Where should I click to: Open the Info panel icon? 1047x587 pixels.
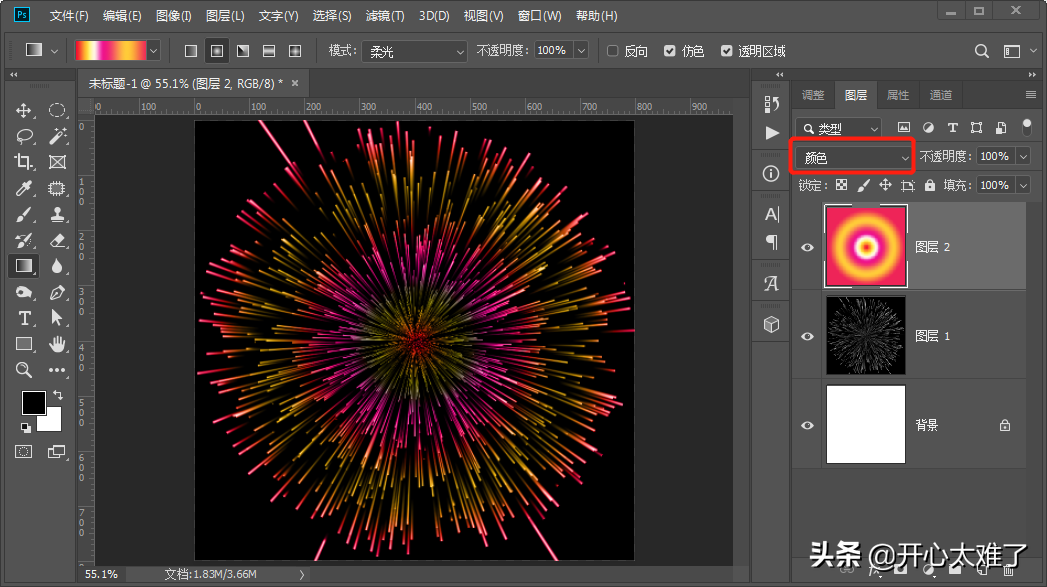click(771, 174)
